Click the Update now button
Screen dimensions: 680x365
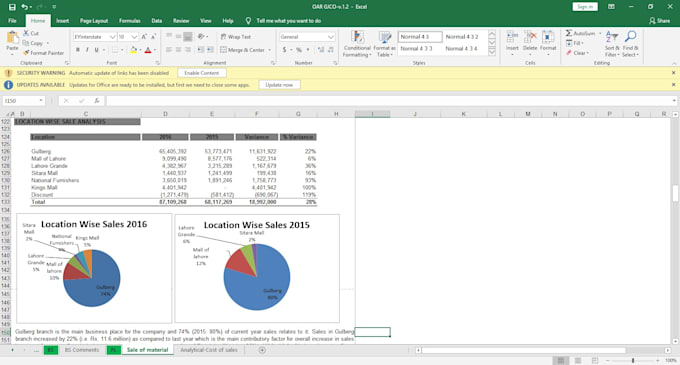click(x=279, y=85)
